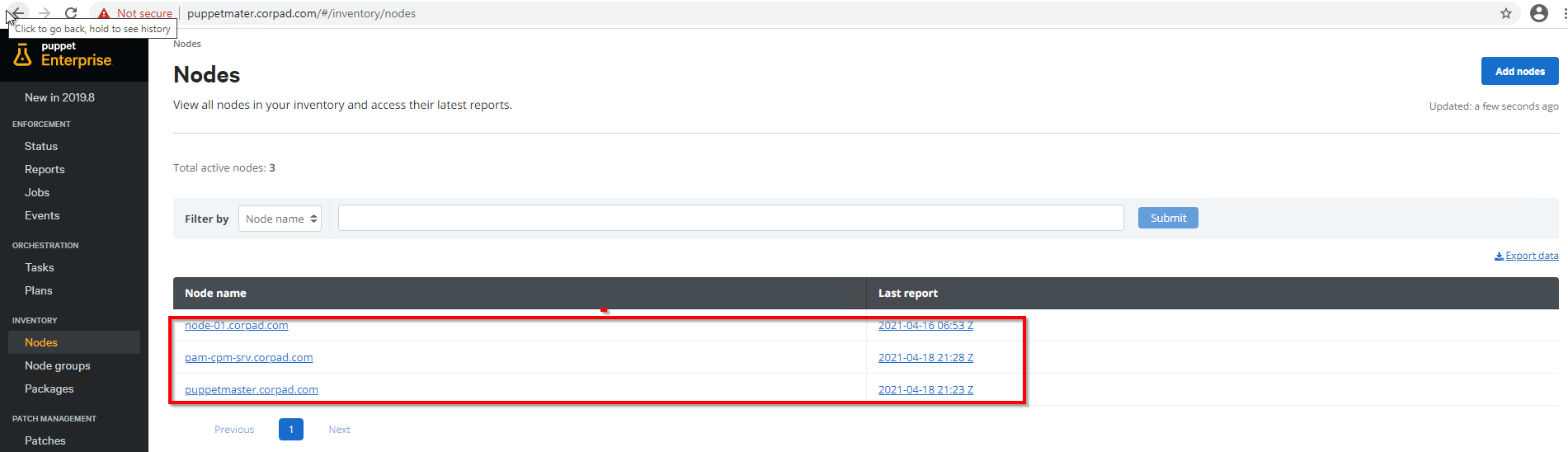Open Tasks under Orchestration
The width and height of the screenshot is (1568, 452).
(40, 267)
